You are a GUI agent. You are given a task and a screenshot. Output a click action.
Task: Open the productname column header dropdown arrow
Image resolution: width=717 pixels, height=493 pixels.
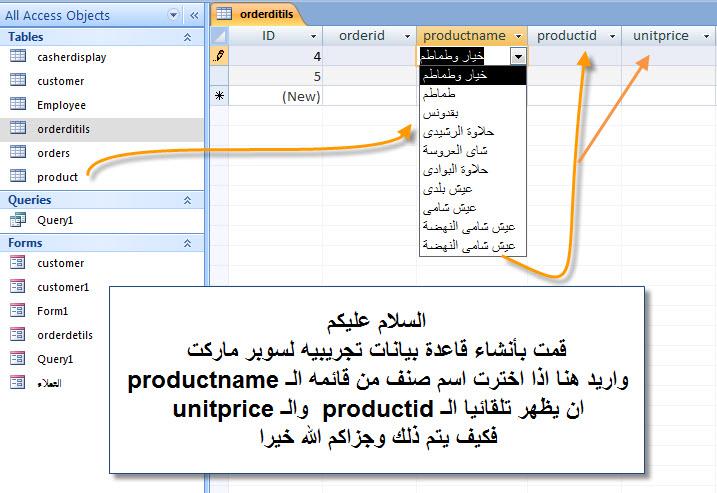pyautogui.click(x=518, y=36)
